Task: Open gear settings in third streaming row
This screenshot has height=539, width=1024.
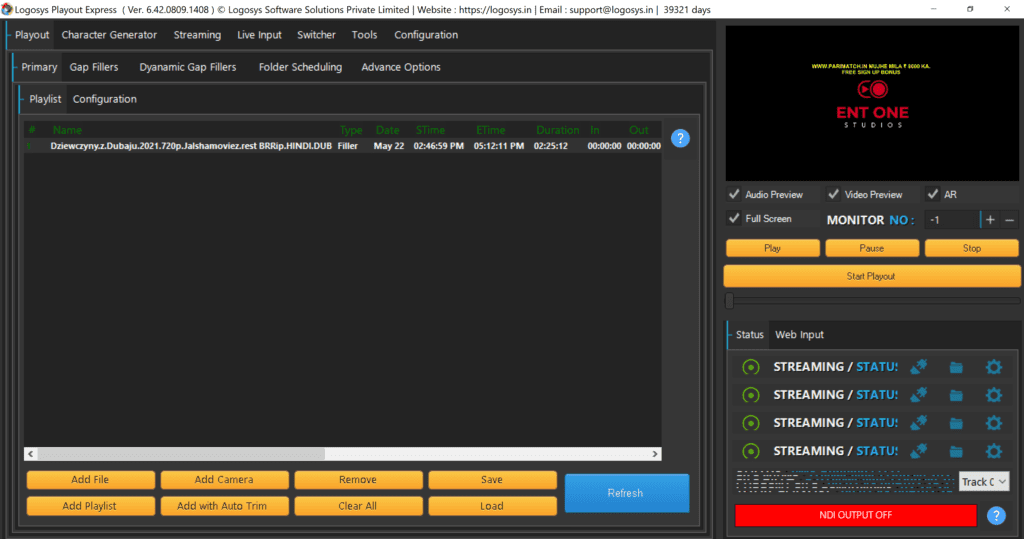Action: point(993,423)
